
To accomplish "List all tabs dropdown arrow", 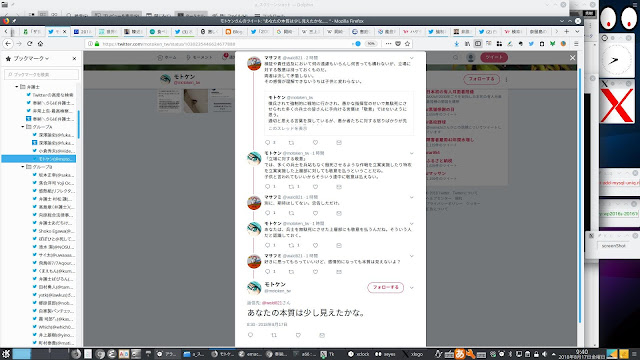I will 577,31.
